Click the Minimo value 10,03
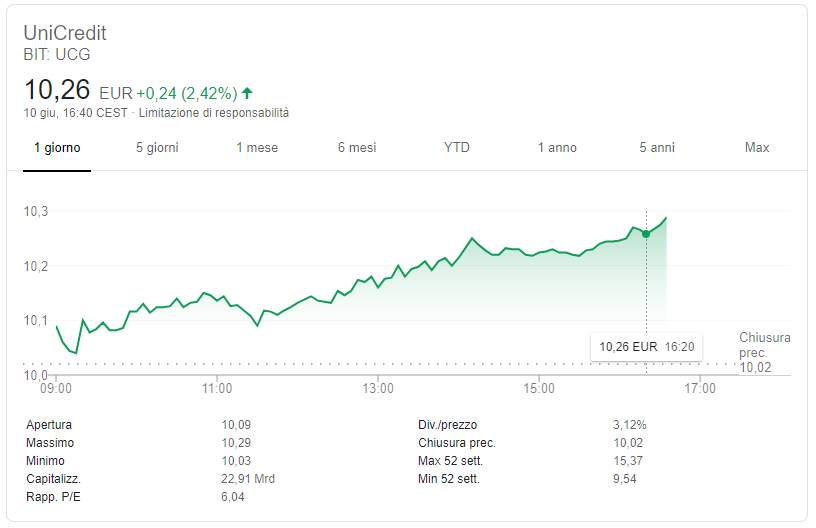Image resolution: width=816 pixels, height=528 pixels. point(236,461)
